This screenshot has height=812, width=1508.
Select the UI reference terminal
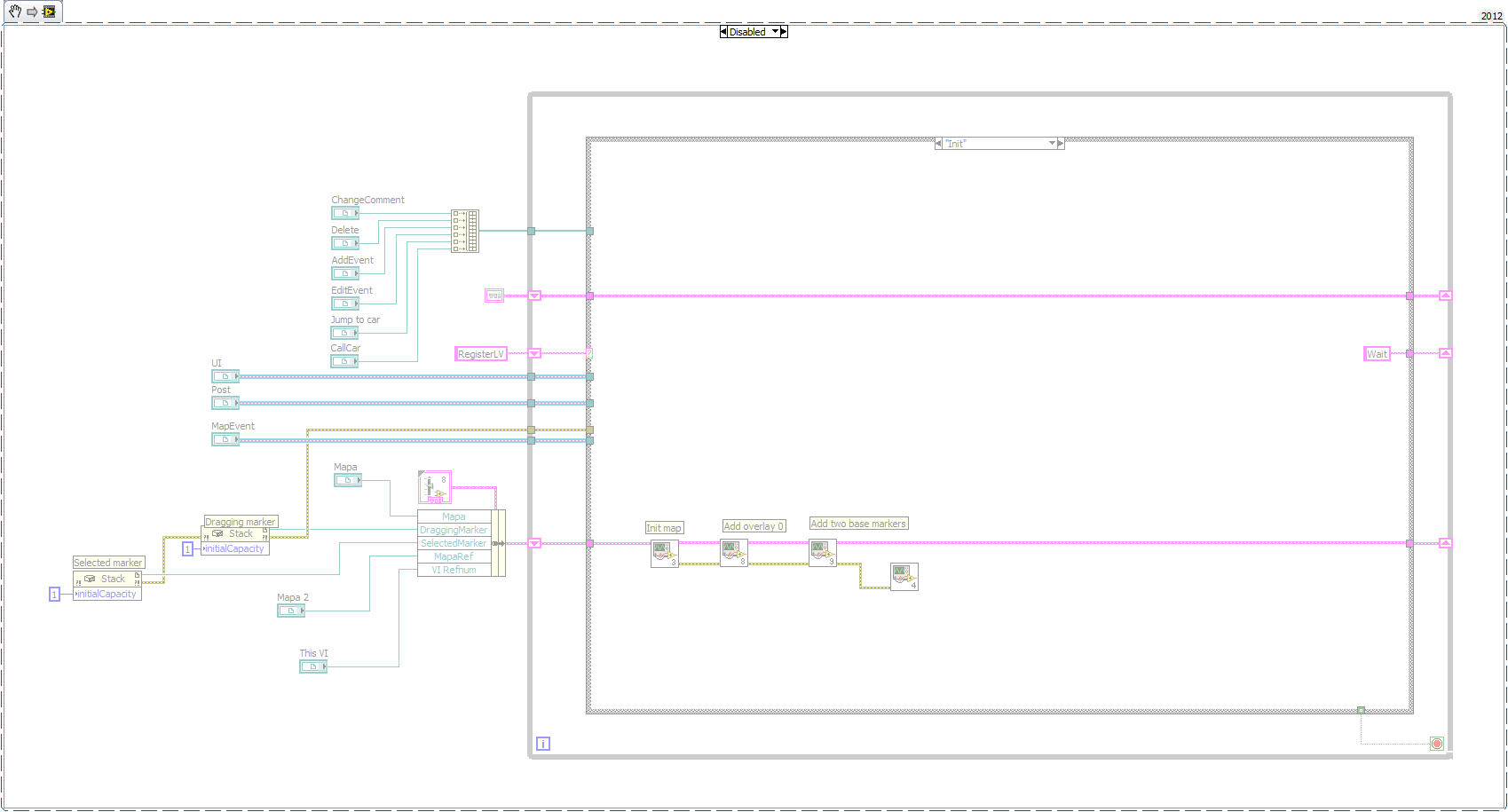pyautogui.click(x=225, y=376)
